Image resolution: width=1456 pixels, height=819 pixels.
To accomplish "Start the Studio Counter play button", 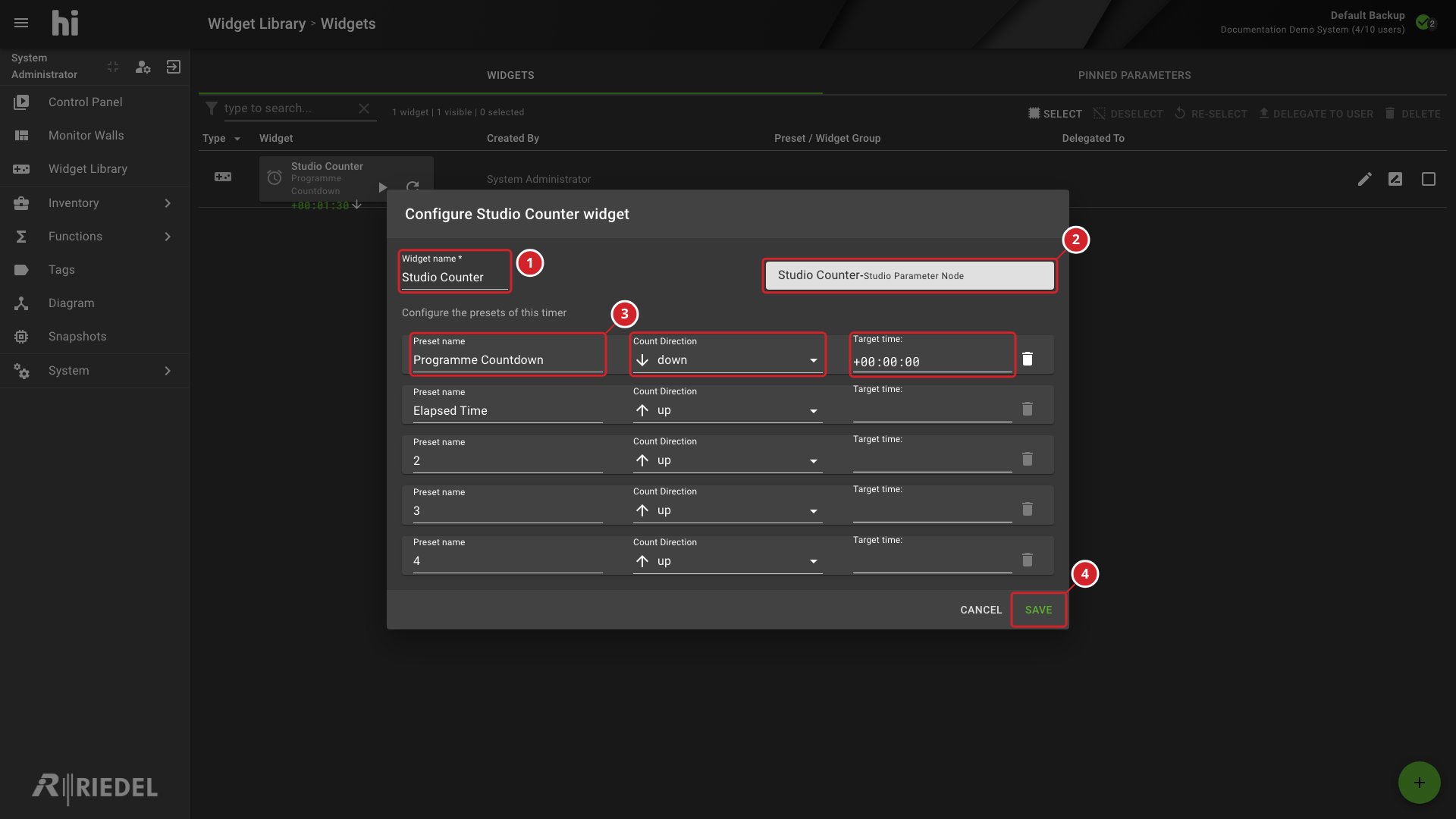I will (383, 187).
